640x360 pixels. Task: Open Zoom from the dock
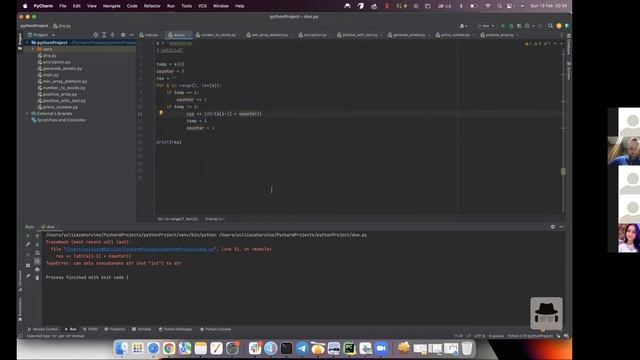pyautogui.click(x=381, y=348)
